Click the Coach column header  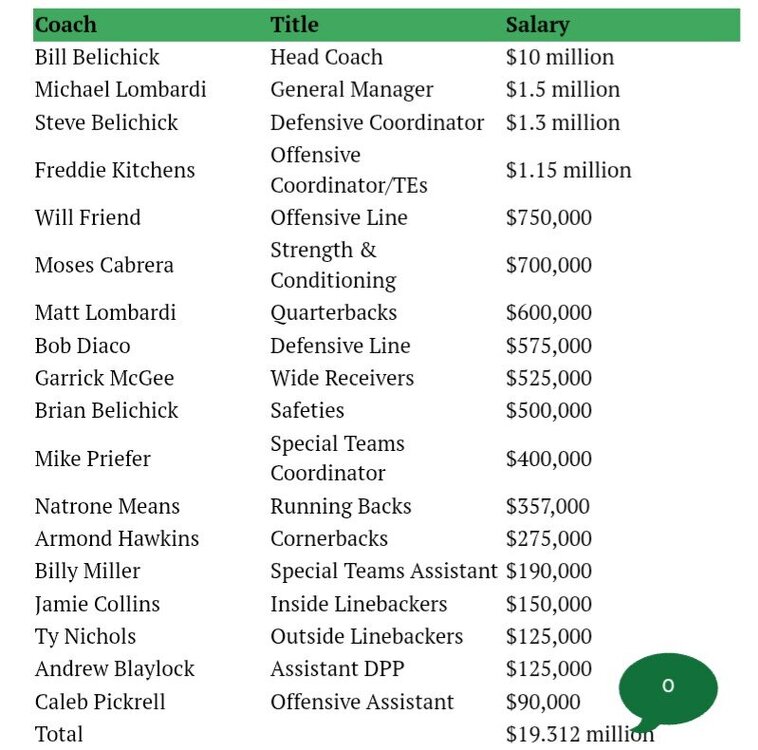[x=66, y=25]
